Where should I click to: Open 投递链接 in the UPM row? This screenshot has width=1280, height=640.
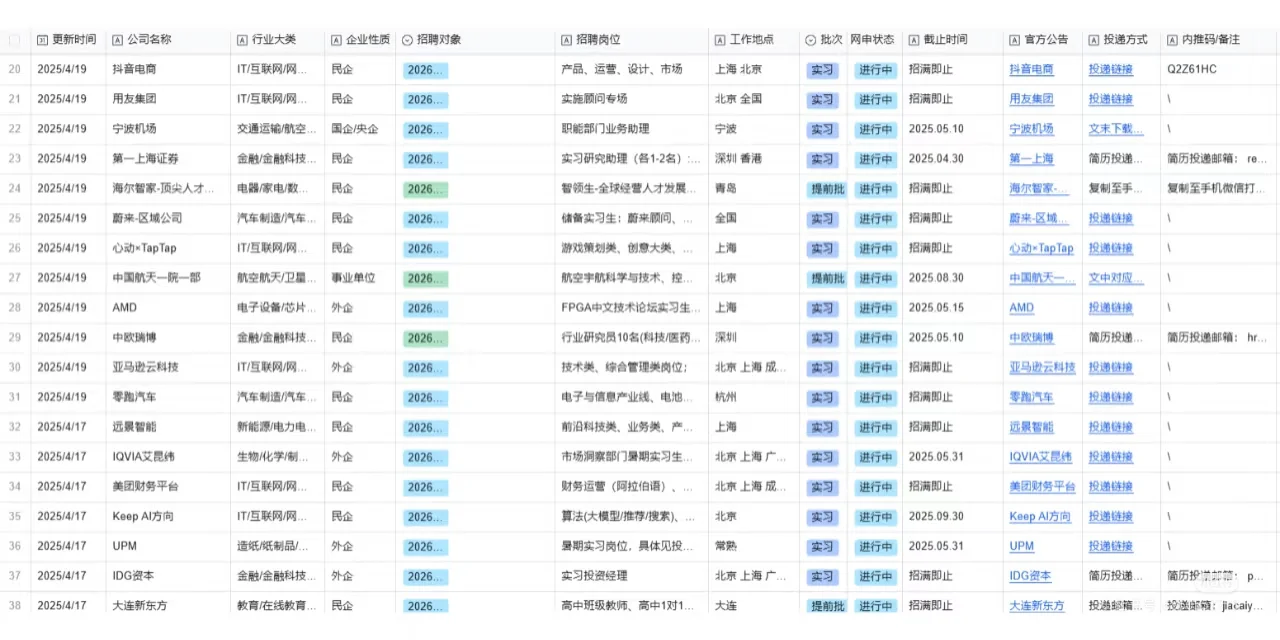(x=1111, y=547)
